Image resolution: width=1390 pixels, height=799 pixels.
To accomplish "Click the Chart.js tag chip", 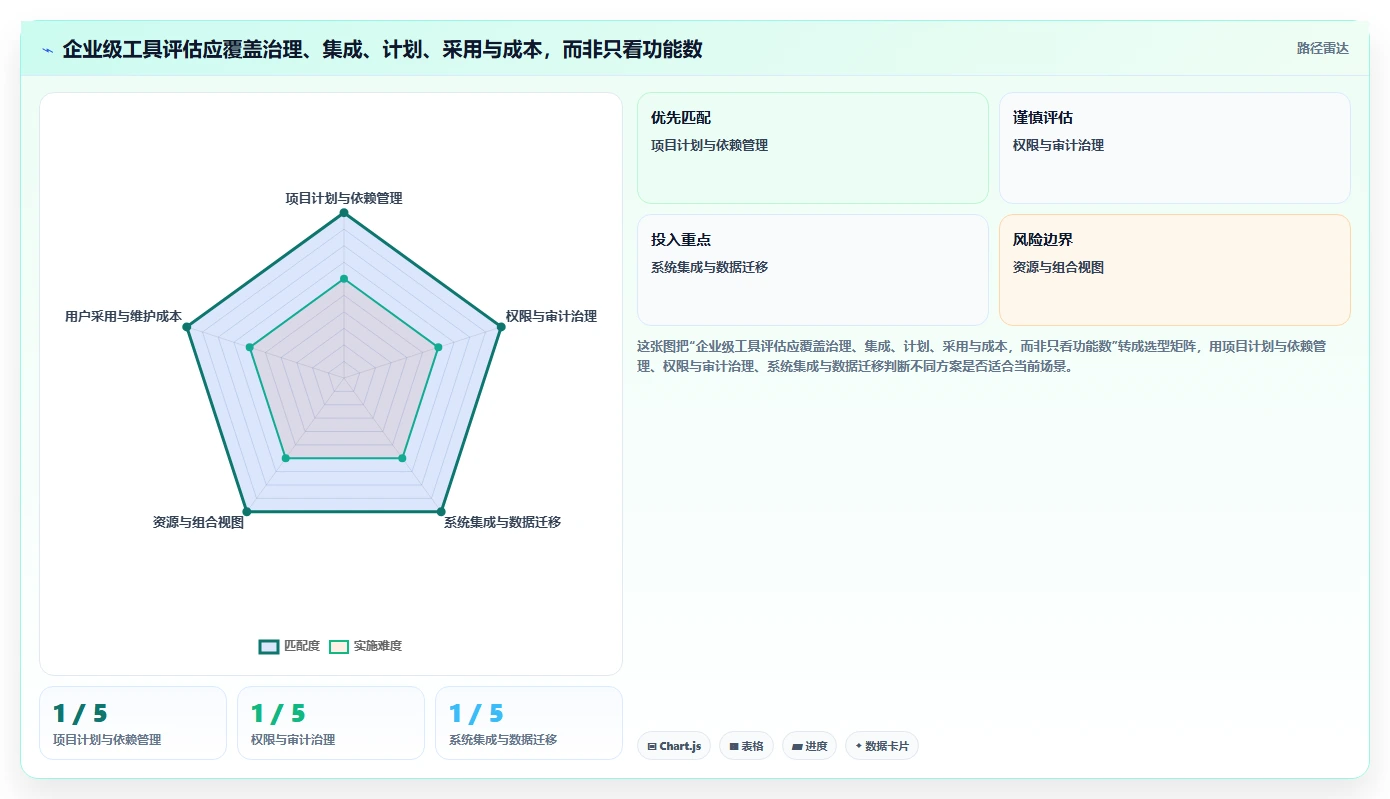I will (674, 746).
